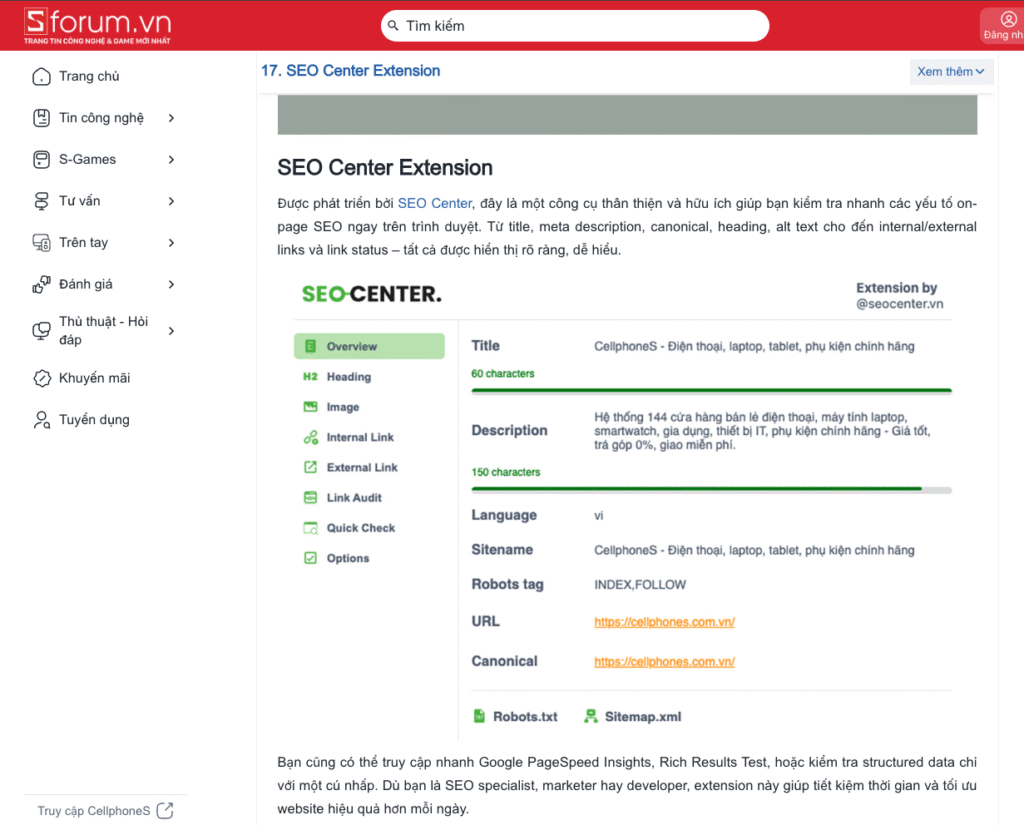
Task: Follow the SEO Center hyperlink in paragraph
Action: tap(434, 203)
